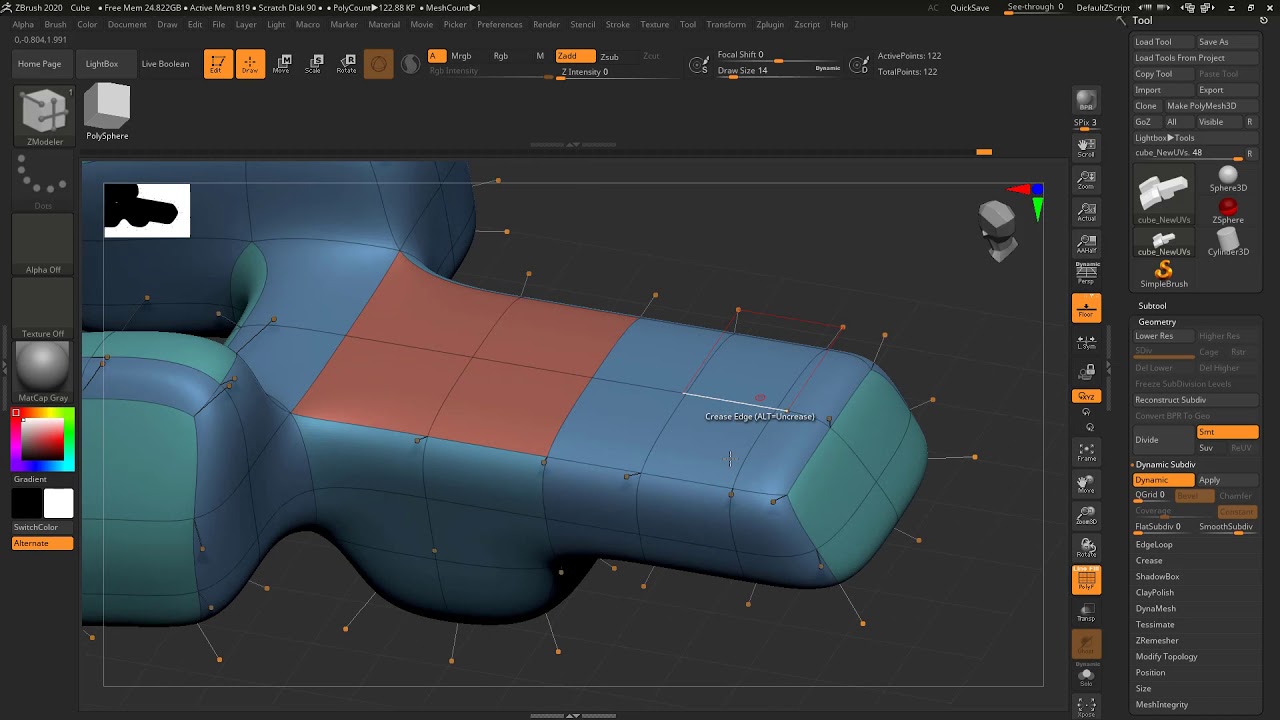Click the Move view icon in right shelf

point(1086,484)
